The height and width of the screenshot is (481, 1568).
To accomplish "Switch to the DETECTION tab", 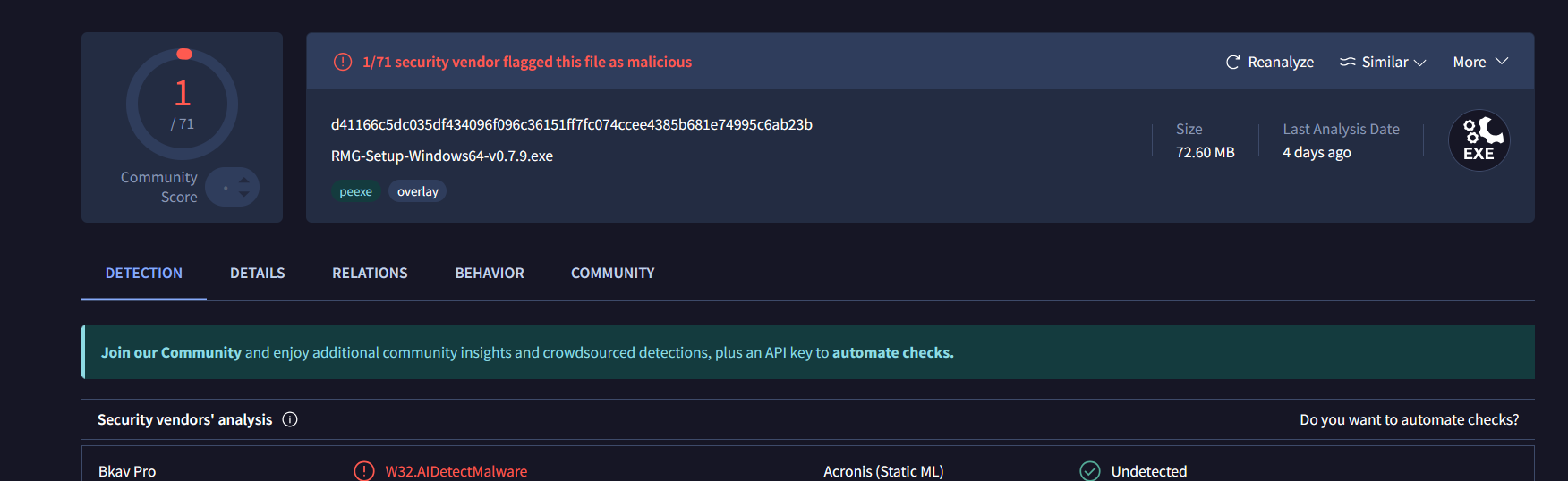I will click(144, 273).
